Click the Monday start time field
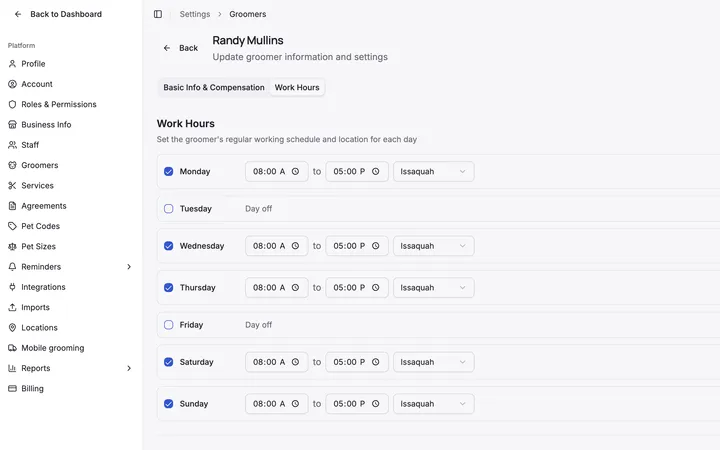Viewport: 720px width, 450px height. (x=276, y=171)
